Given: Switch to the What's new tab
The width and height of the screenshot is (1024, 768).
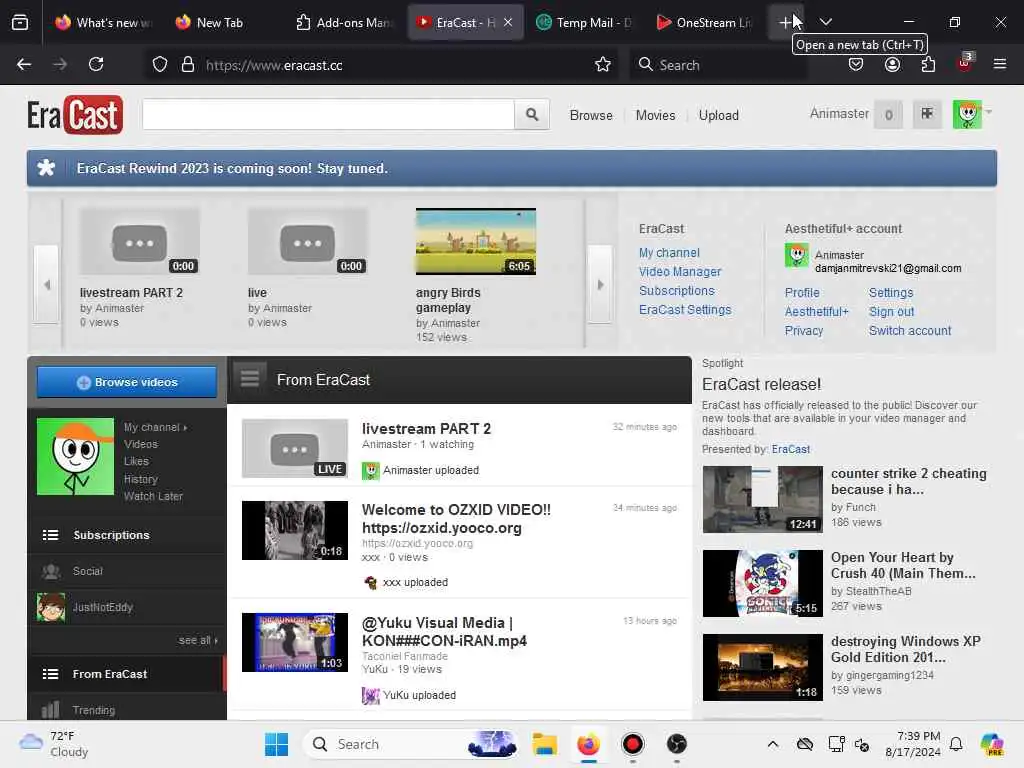Looking at the screenshot, I should tap(103, 22).
